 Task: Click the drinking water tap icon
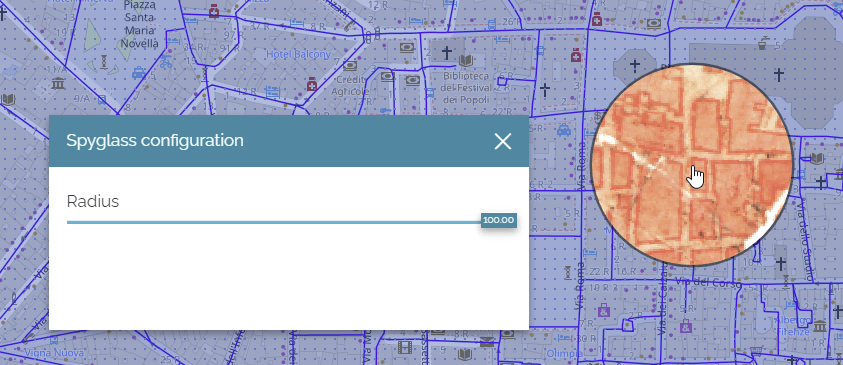point(762,42)
